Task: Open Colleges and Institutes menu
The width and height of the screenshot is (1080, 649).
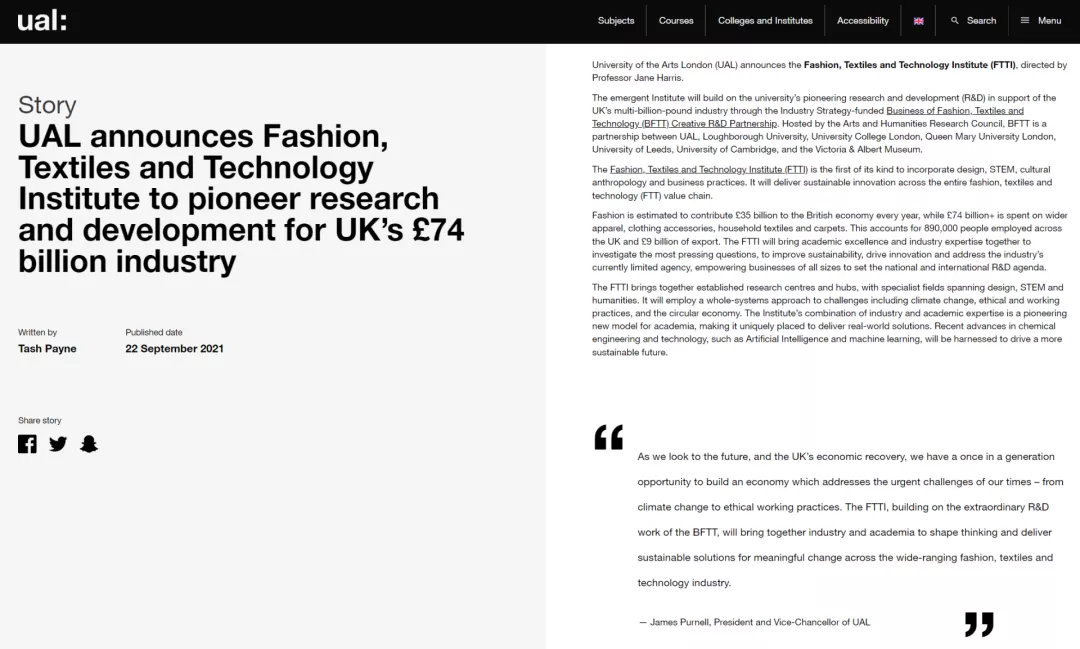Action: (765, 21)
